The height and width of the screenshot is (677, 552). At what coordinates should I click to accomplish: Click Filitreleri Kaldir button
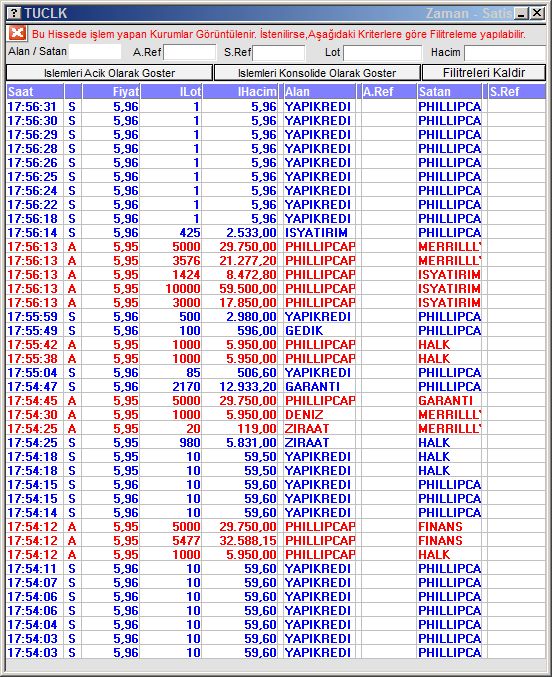(484, 73)
